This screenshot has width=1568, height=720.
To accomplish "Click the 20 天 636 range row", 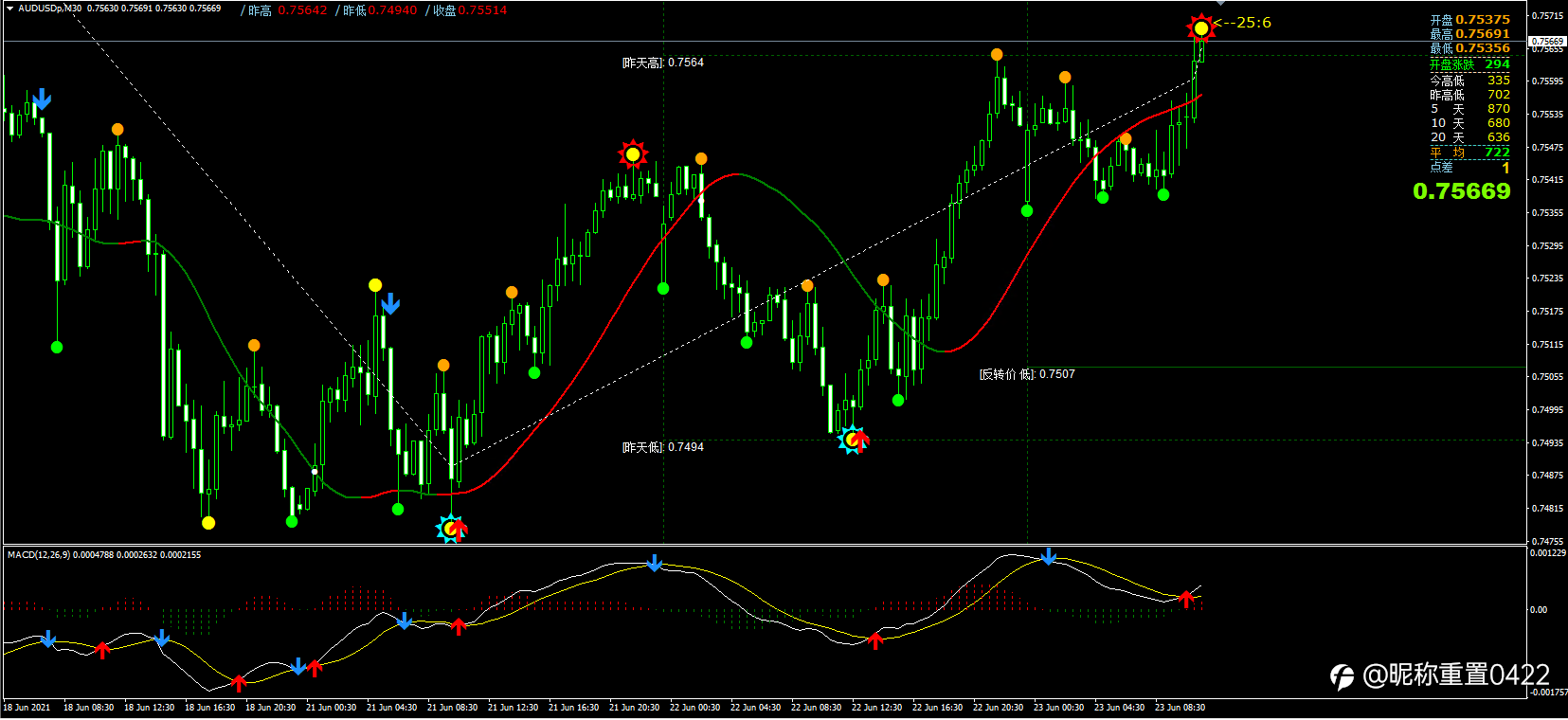I will (1470, 137).
